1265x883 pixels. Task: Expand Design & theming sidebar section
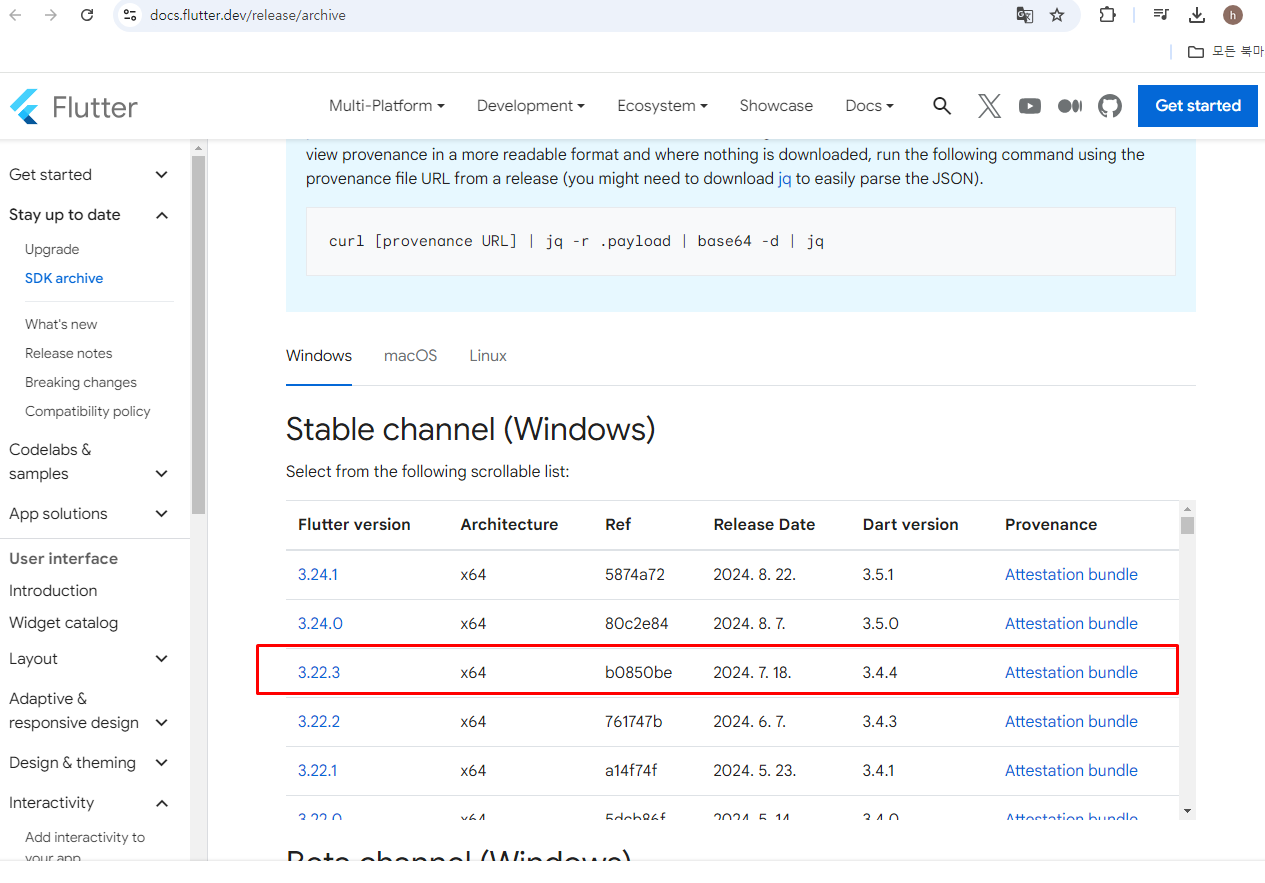coord(90,763)
